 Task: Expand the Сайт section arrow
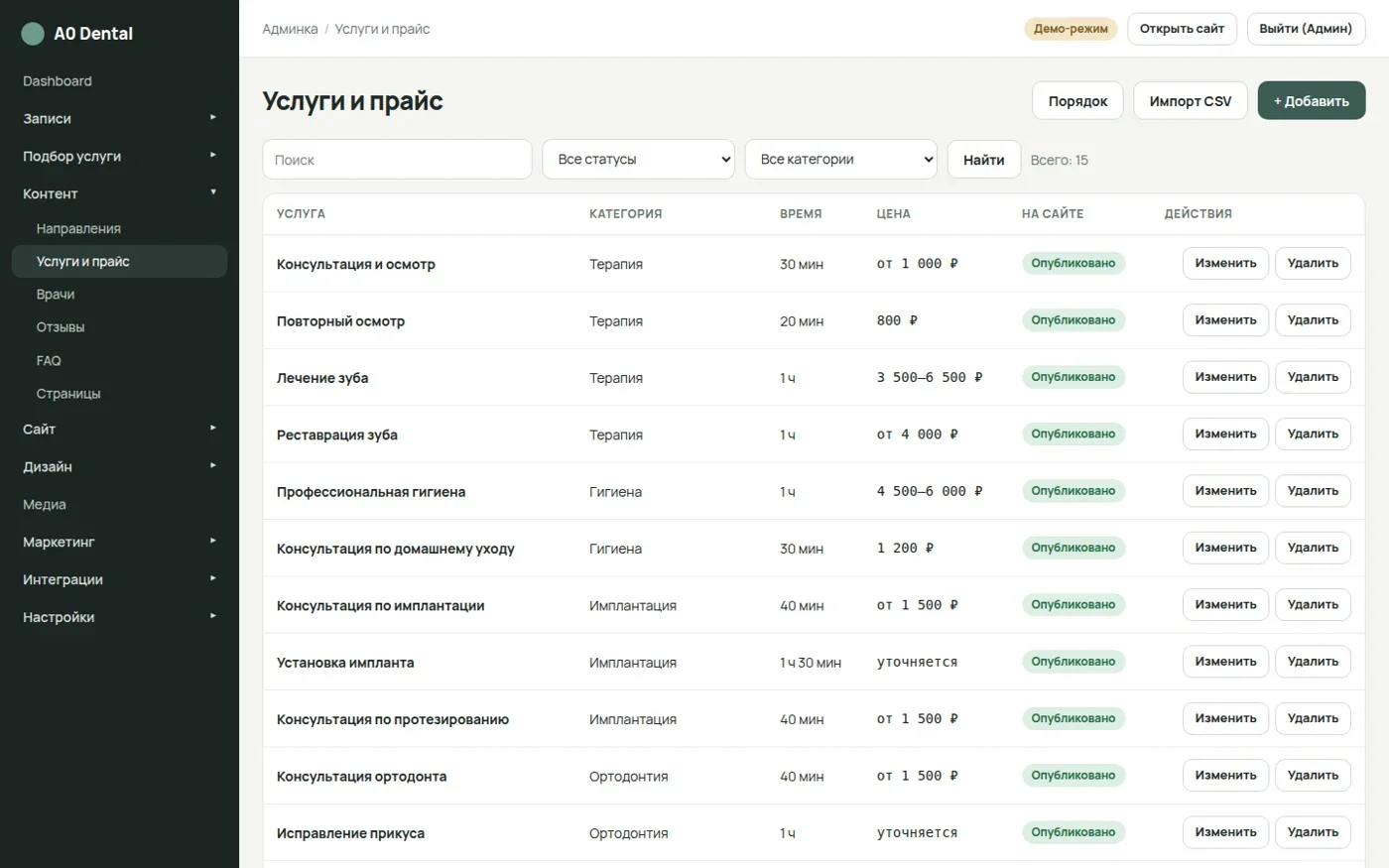213,428
